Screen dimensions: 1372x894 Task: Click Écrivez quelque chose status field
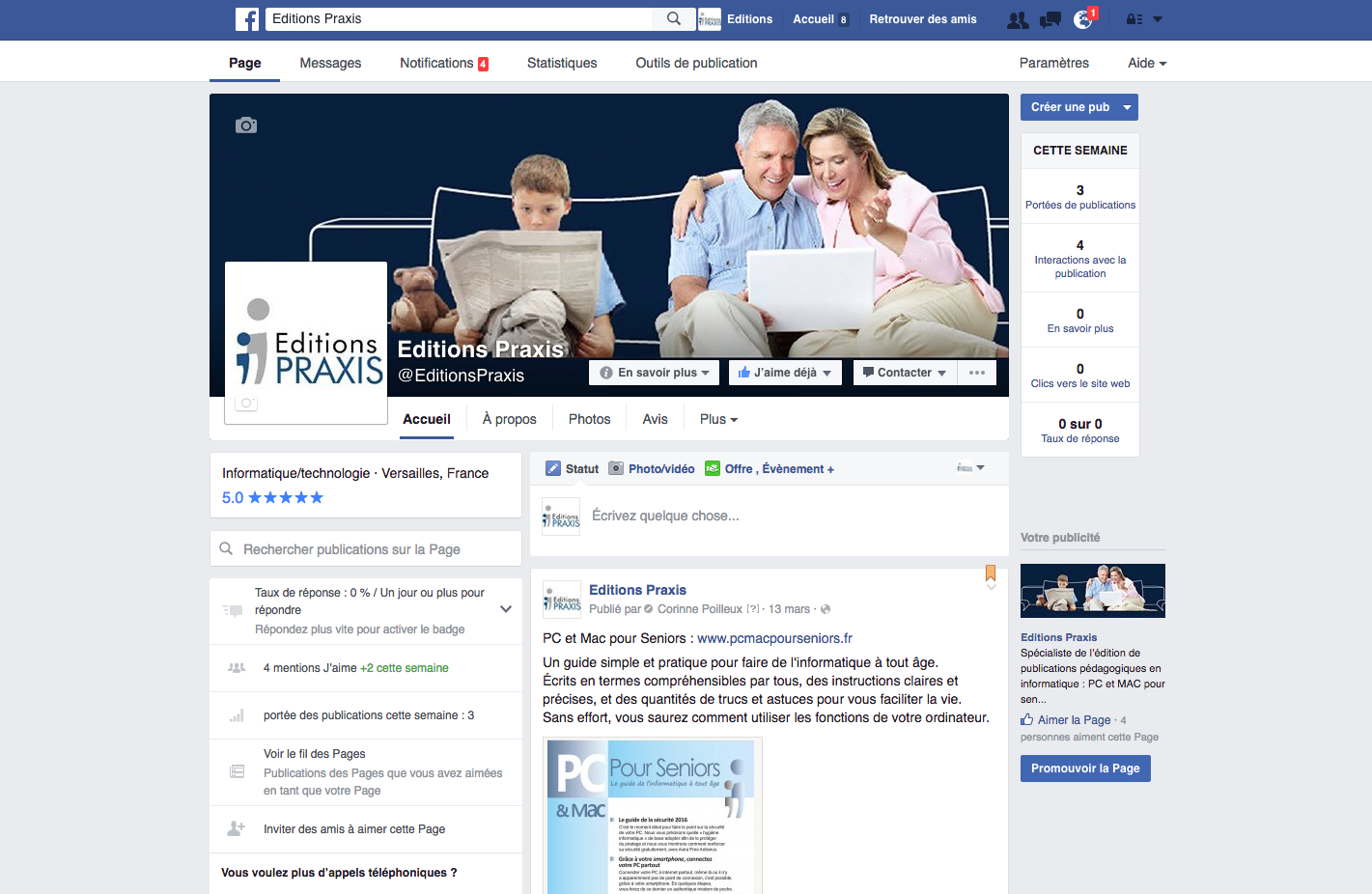tap(665, 516)
